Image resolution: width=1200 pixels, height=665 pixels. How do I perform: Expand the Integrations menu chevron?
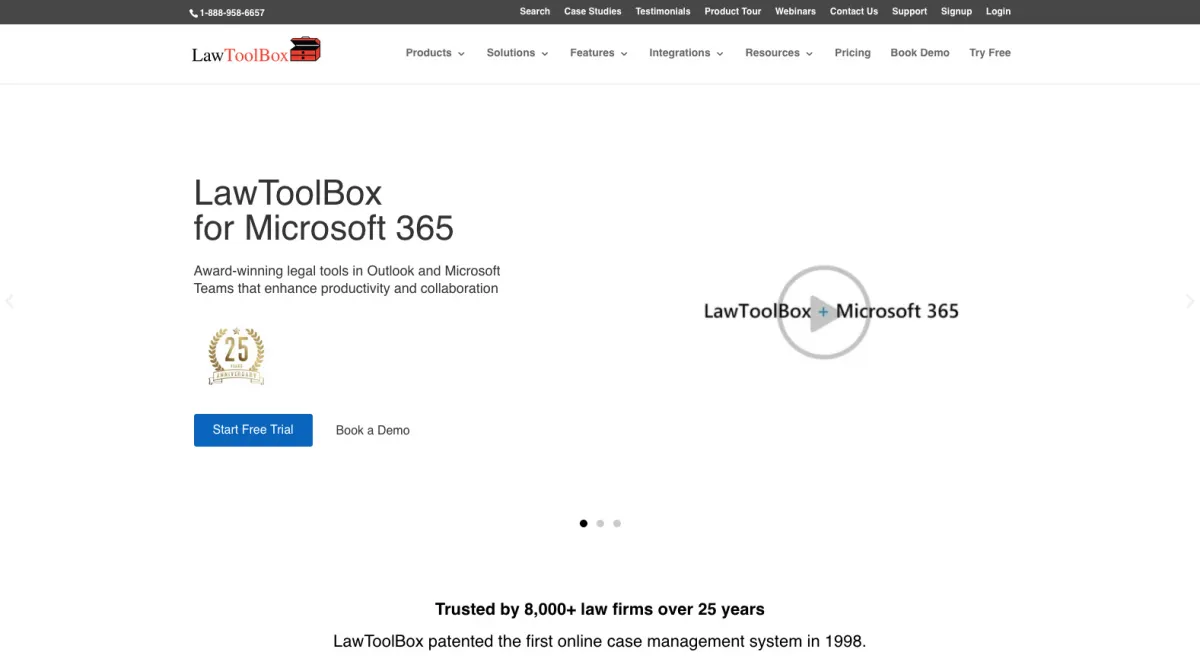point(720,53)
